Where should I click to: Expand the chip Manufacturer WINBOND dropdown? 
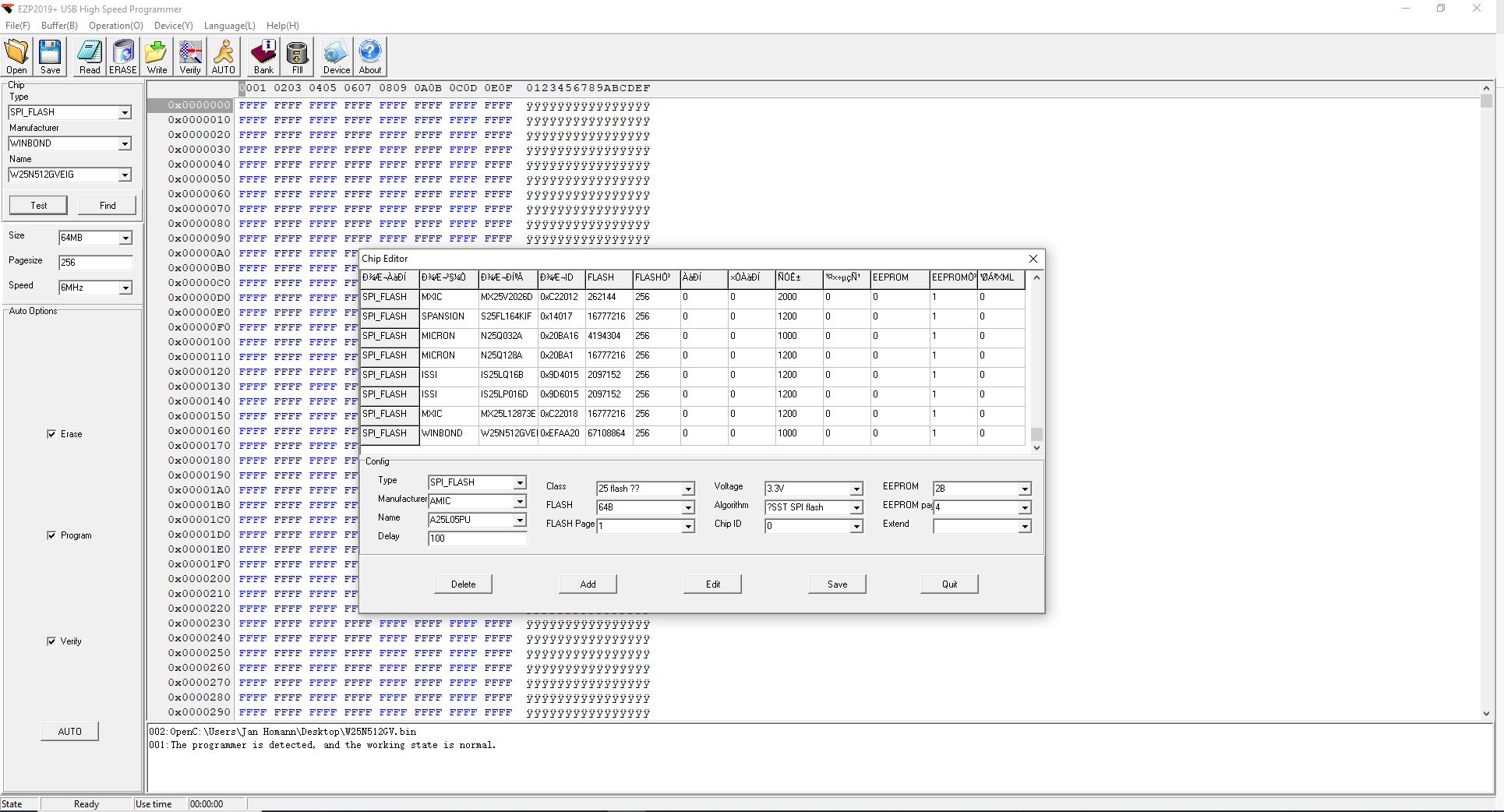125,144
